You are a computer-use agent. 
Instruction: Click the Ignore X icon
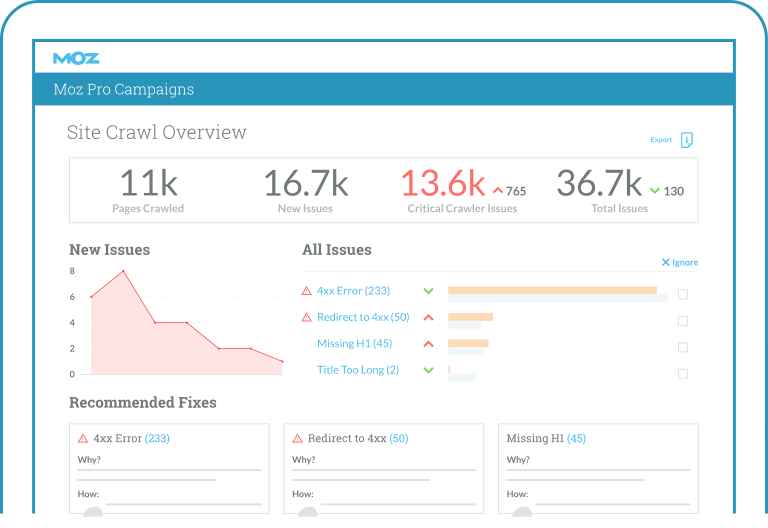(x=666, y=263)
